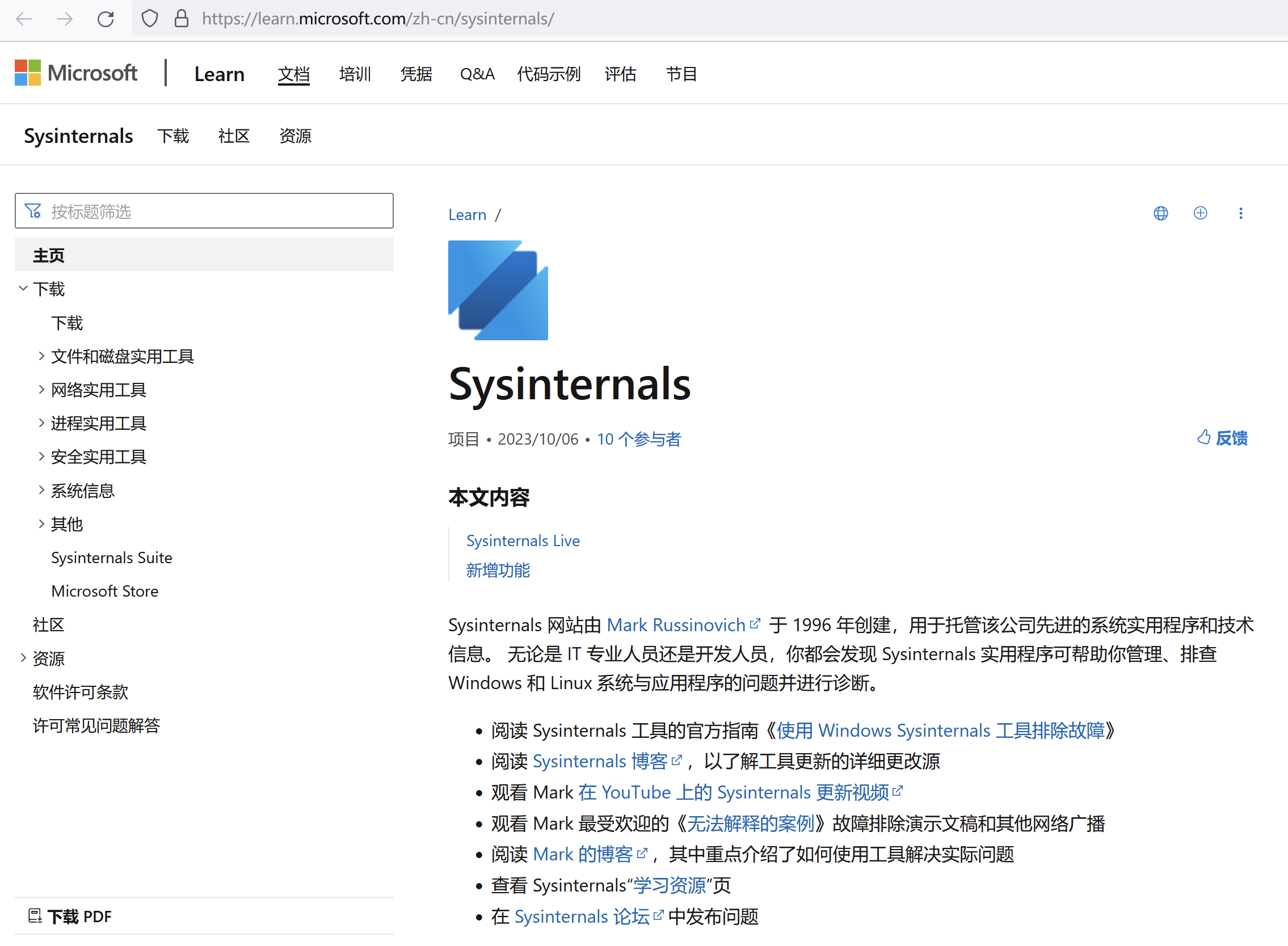Open the three-dot more actions menu
Screen dimensions: 1288x946
pos(1240,213)
